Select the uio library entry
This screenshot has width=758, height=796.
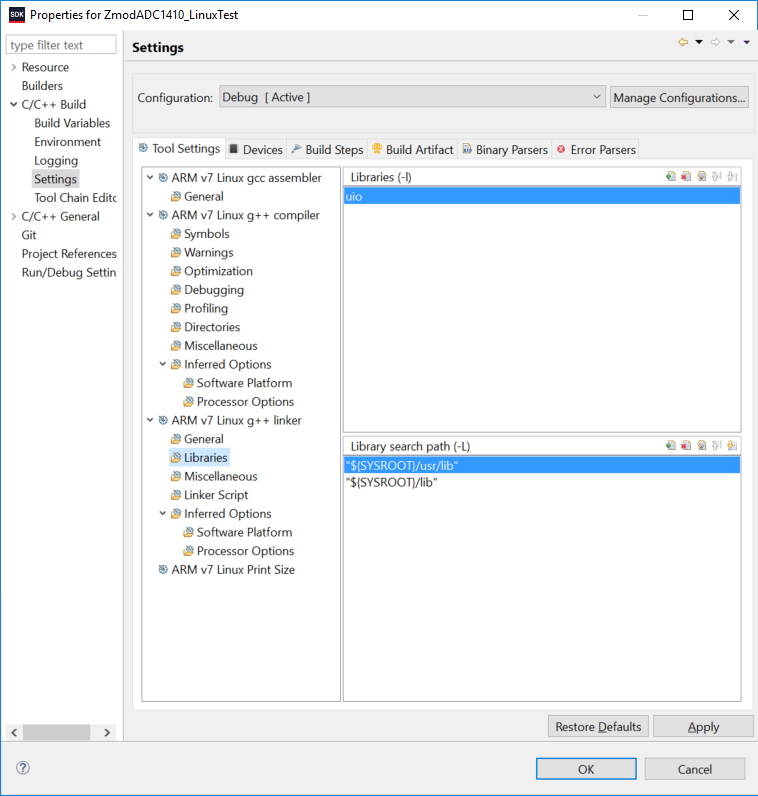click(542, 196)
